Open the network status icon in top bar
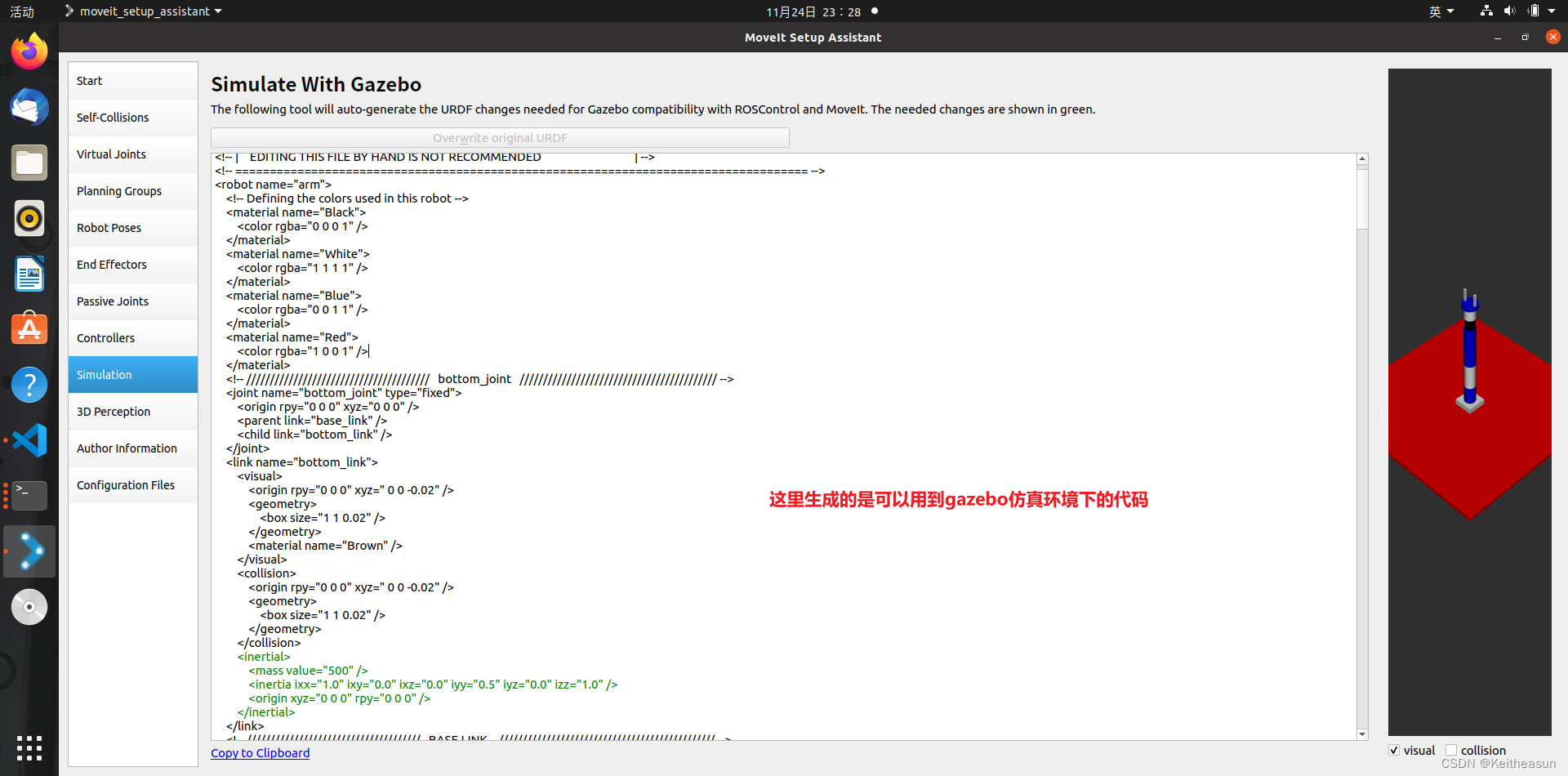Screen dimensions: 1568x776 [1486, 11]
